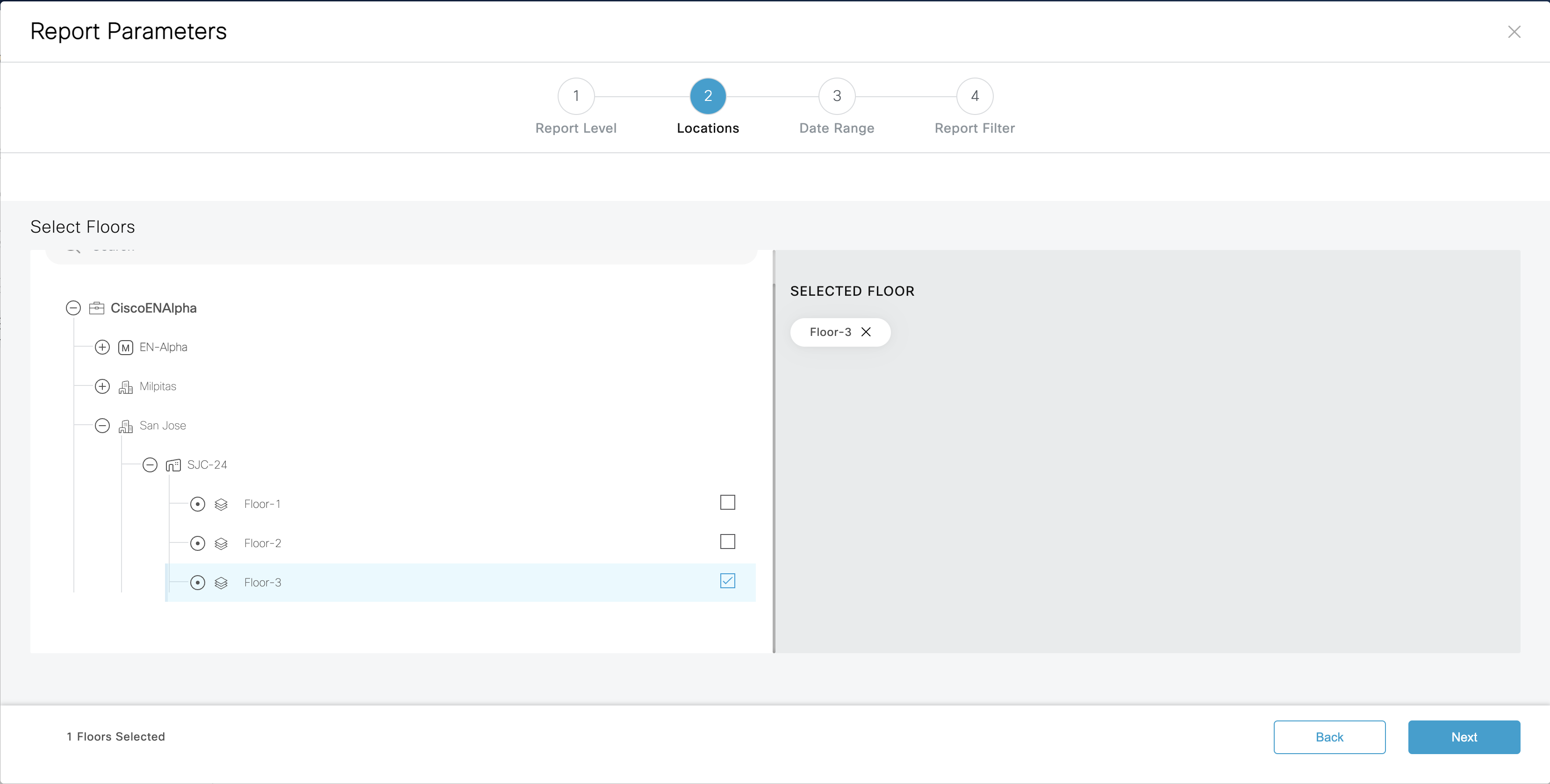Close the Report Parameters dialog

click(x=1514, y=32)
